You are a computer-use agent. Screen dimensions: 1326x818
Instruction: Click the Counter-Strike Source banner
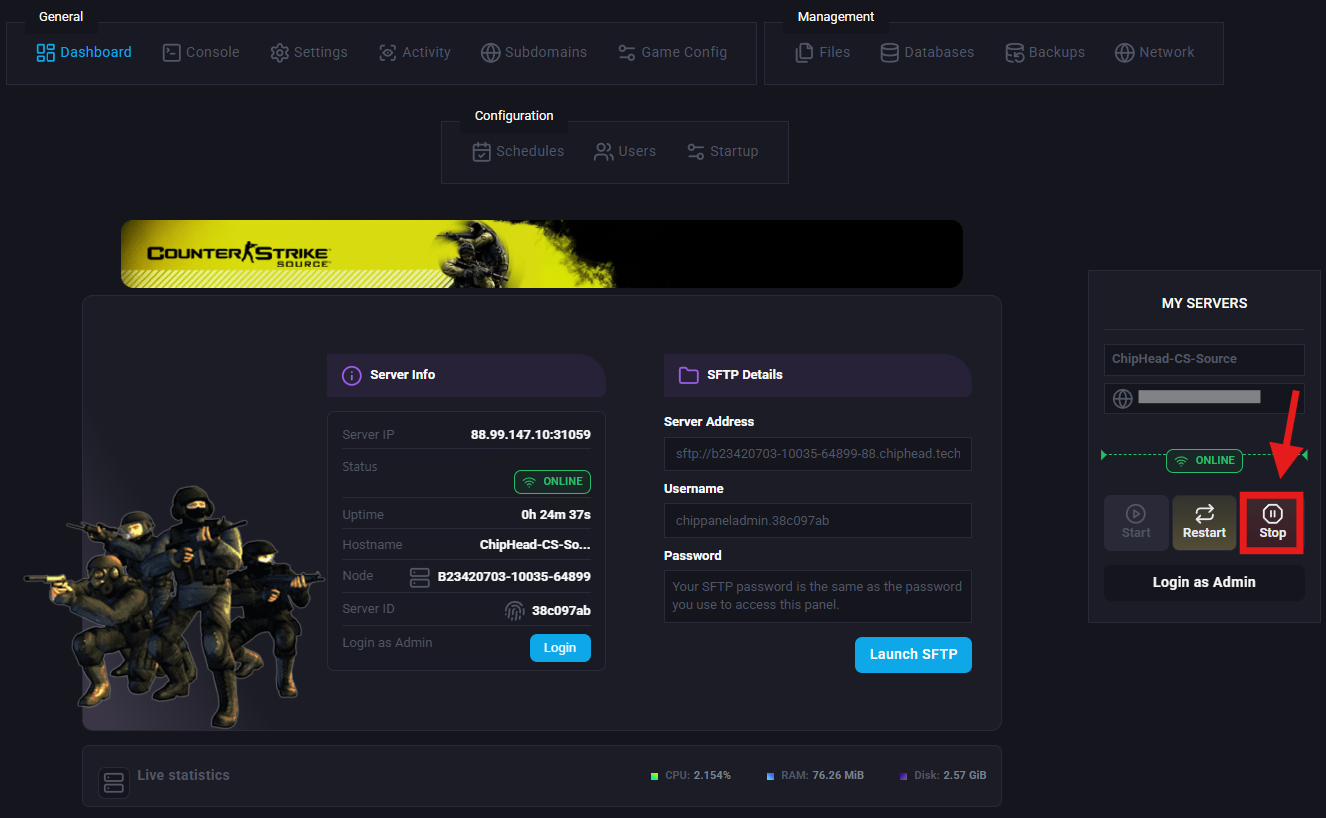(542, 254)
